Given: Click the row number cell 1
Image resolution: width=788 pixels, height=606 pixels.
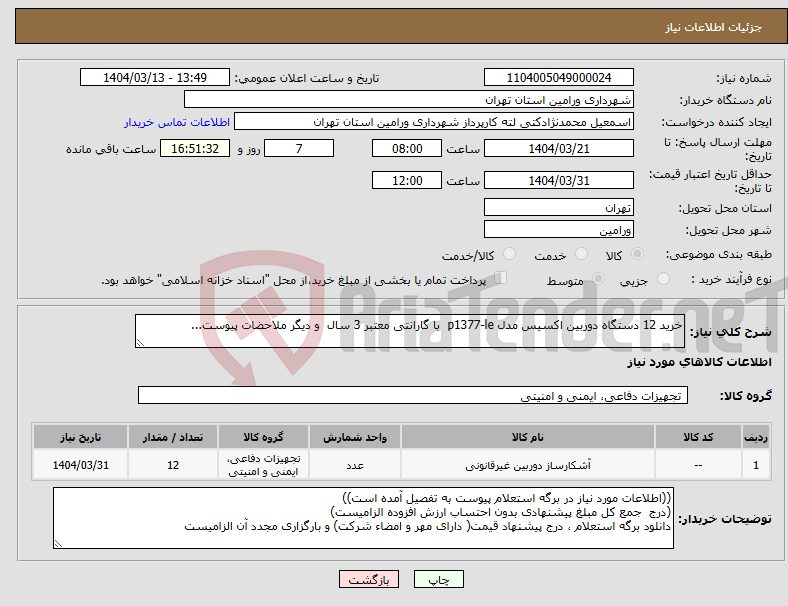Looking at the screenshot, I should (755, 465).
